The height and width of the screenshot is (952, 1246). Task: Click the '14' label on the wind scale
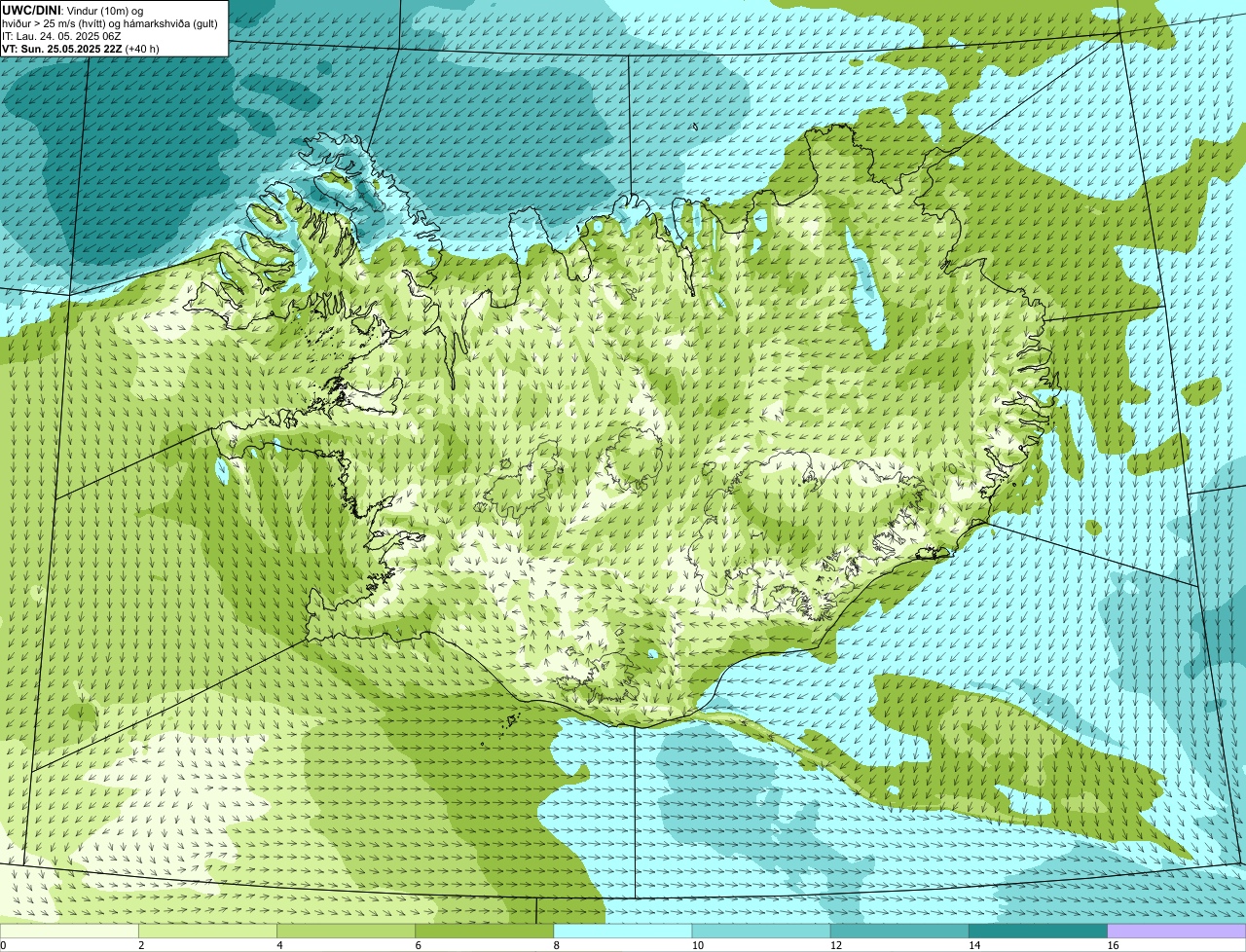click(973, 945)
